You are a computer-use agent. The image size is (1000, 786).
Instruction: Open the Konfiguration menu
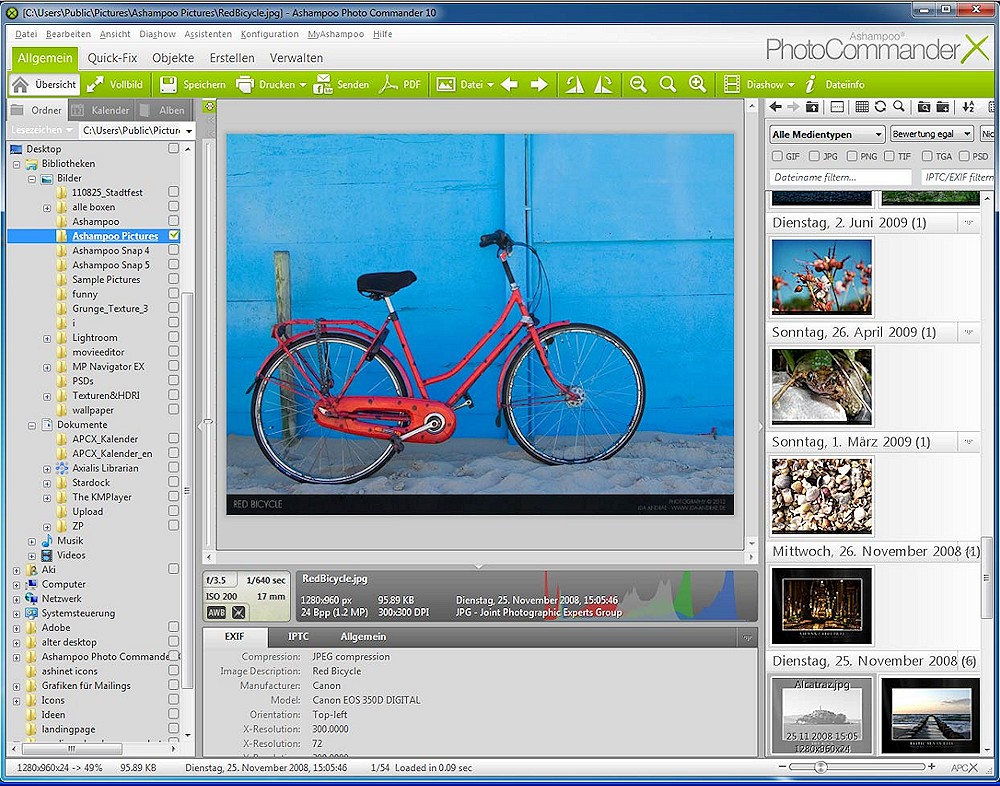(x=269, y=34)
